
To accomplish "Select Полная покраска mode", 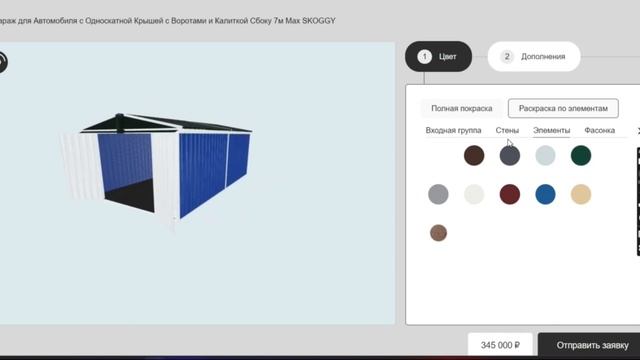I will (462, 109).
